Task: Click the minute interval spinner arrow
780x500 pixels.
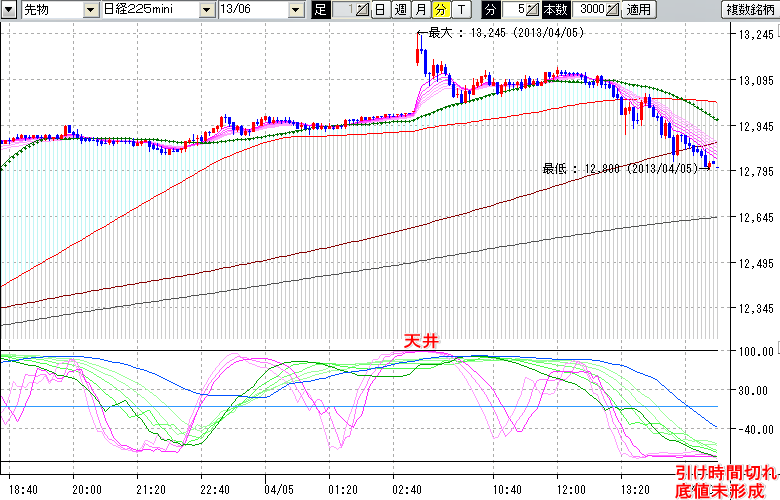Action: (532, 10)
